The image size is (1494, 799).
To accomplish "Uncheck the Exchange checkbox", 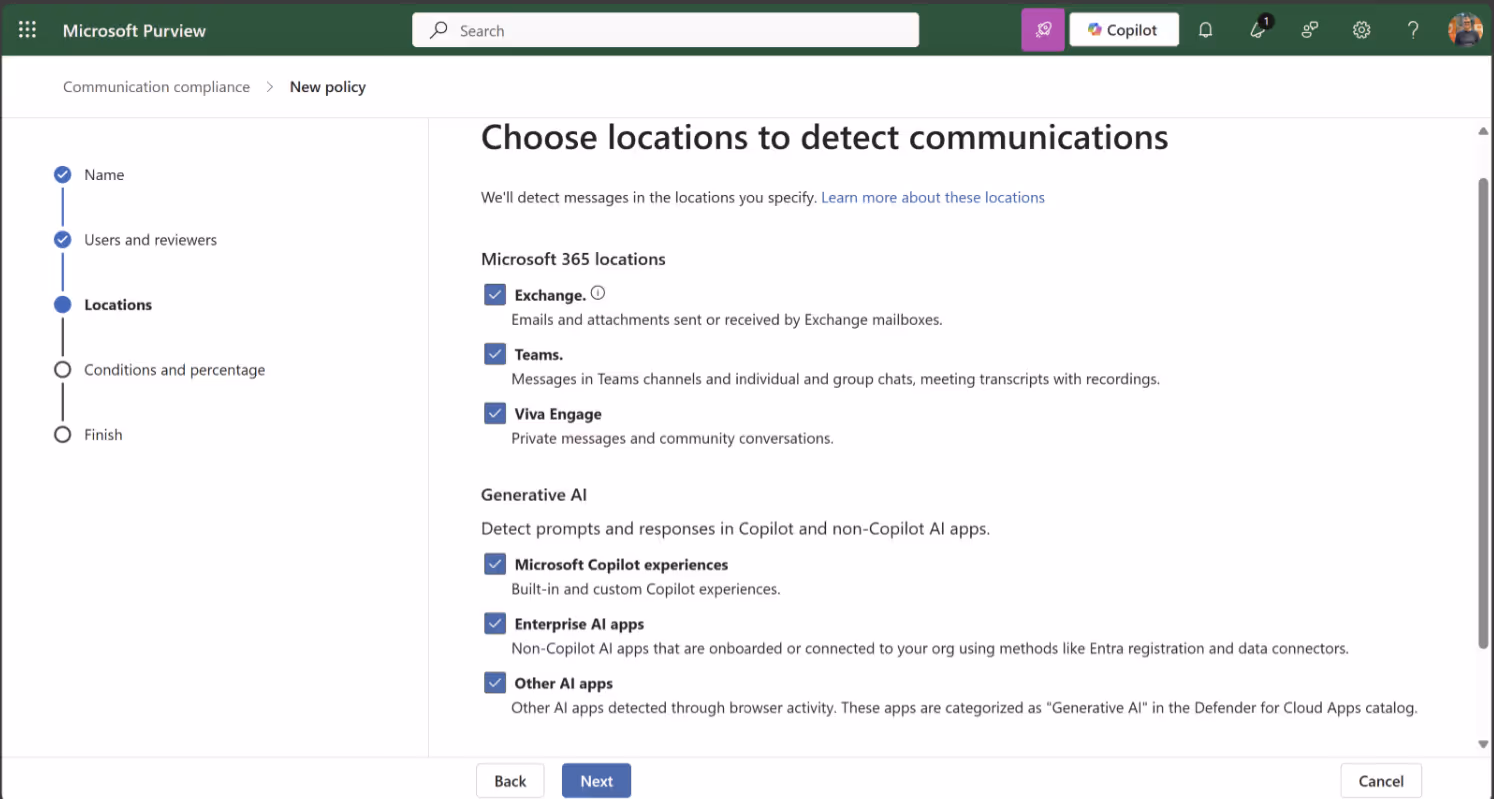I will (494, 295).
